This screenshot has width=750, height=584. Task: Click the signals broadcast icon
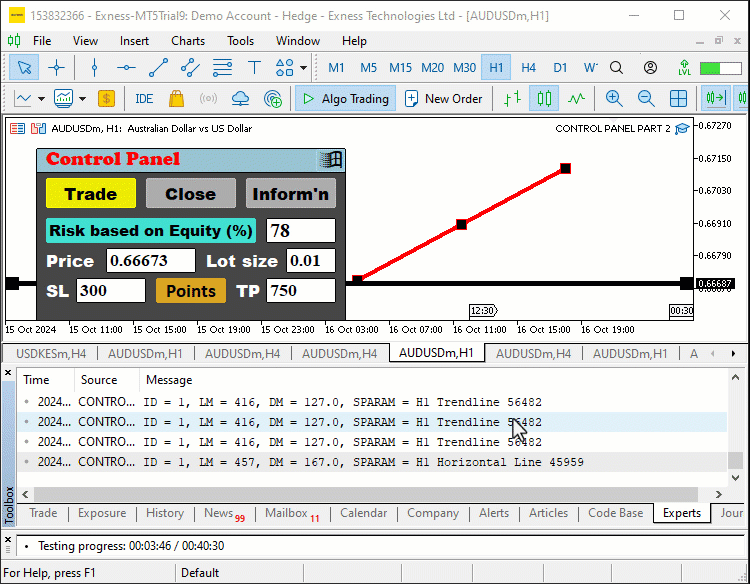tap(208, 99)
